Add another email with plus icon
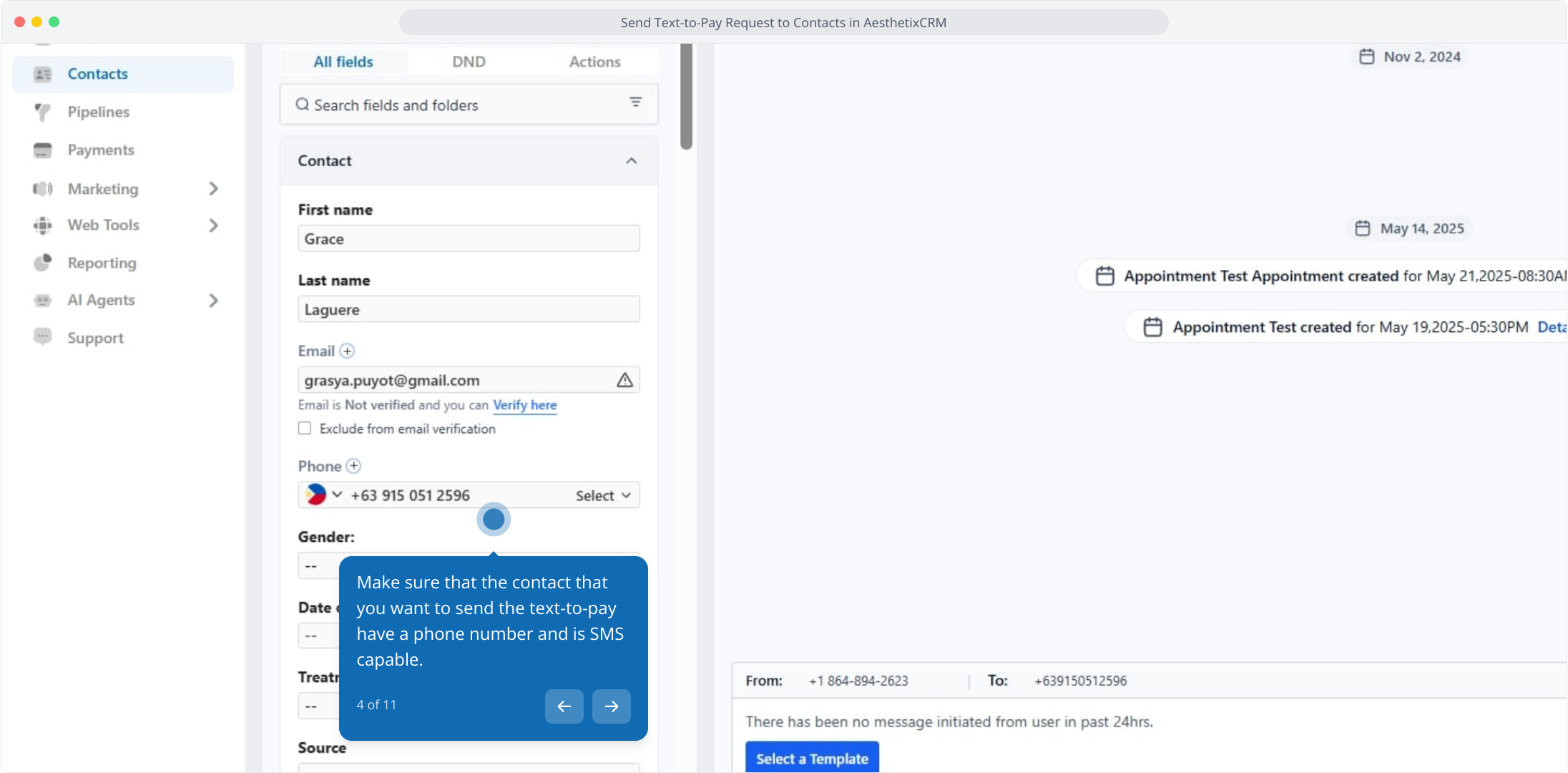 [x=347, y=351]
